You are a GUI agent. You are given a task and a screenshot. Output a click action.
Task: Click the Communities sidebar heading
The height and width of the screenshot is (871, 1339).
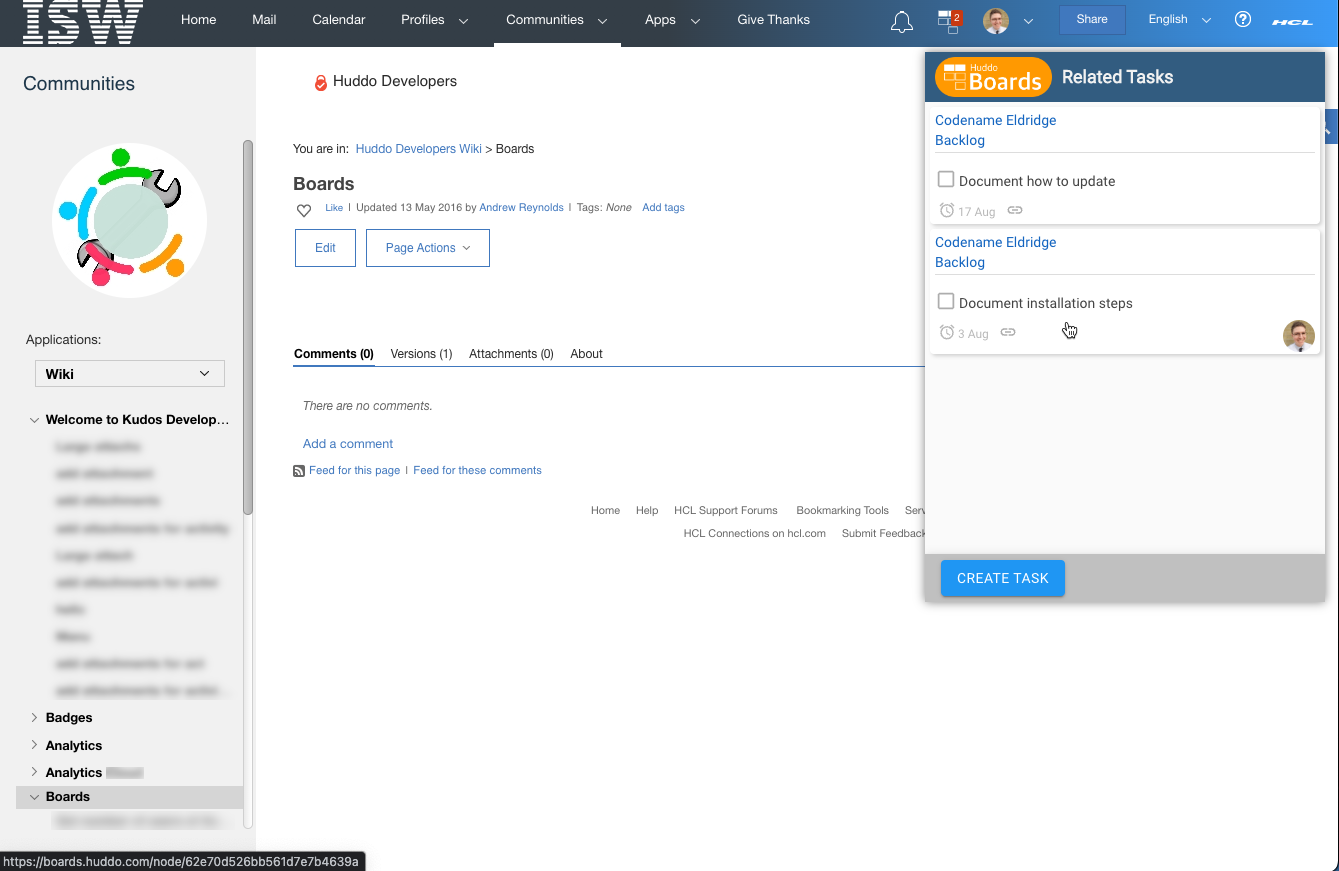tap(79, 84)
